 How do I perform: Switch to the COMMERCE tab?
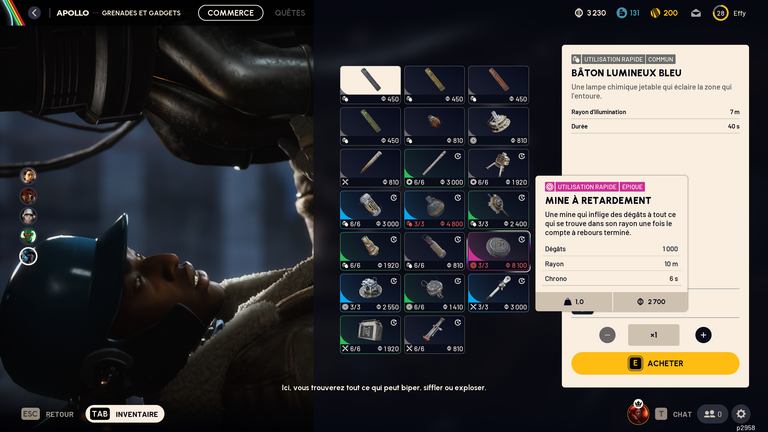tap(231, 13)
